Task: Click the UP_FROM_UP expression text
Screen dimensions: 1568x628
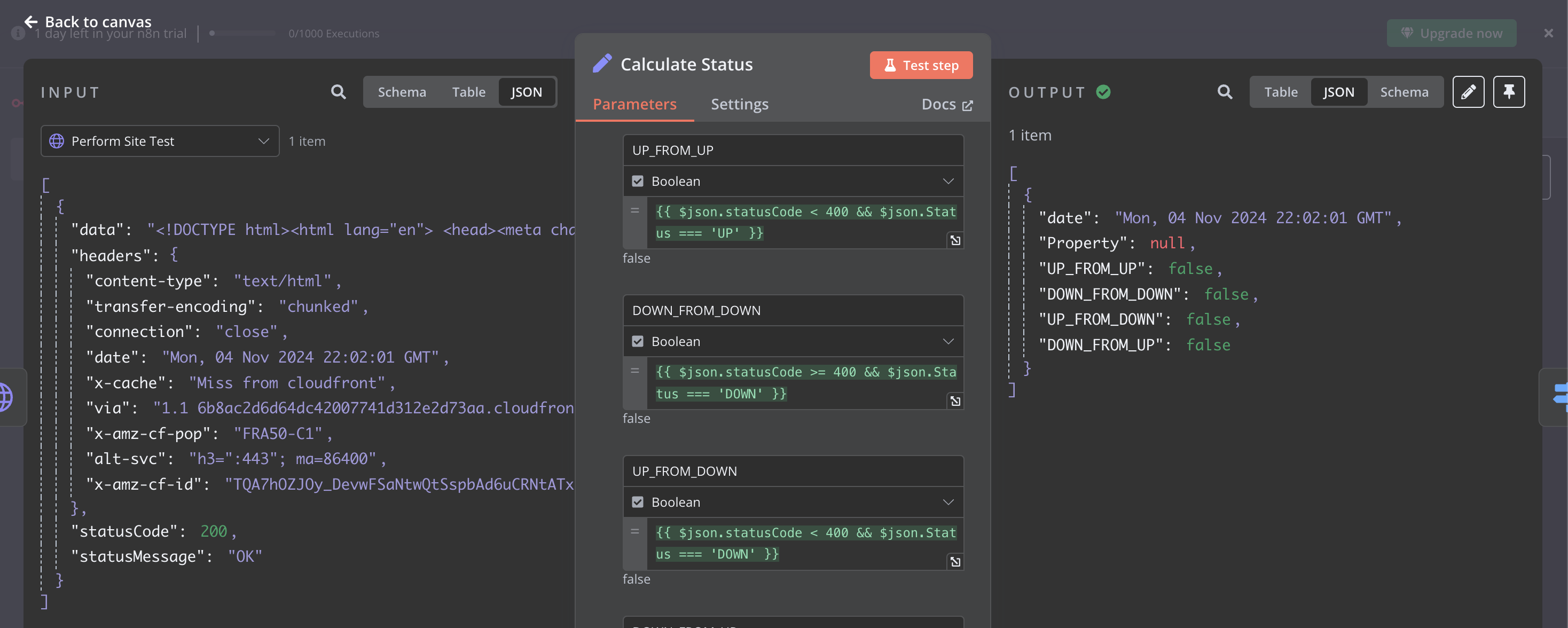Action: [805, 222]
